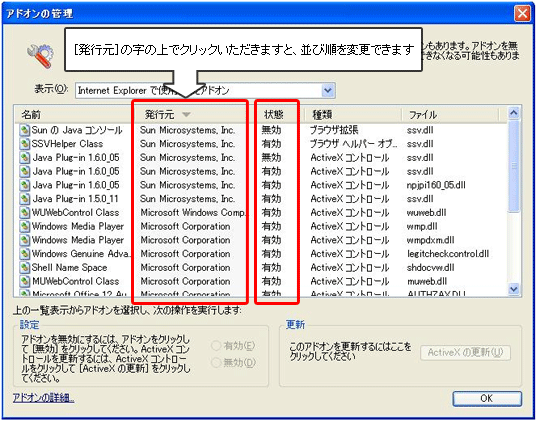Click the ActiveX の更新(U) button

pyautogui.click(x=465, y=352)
